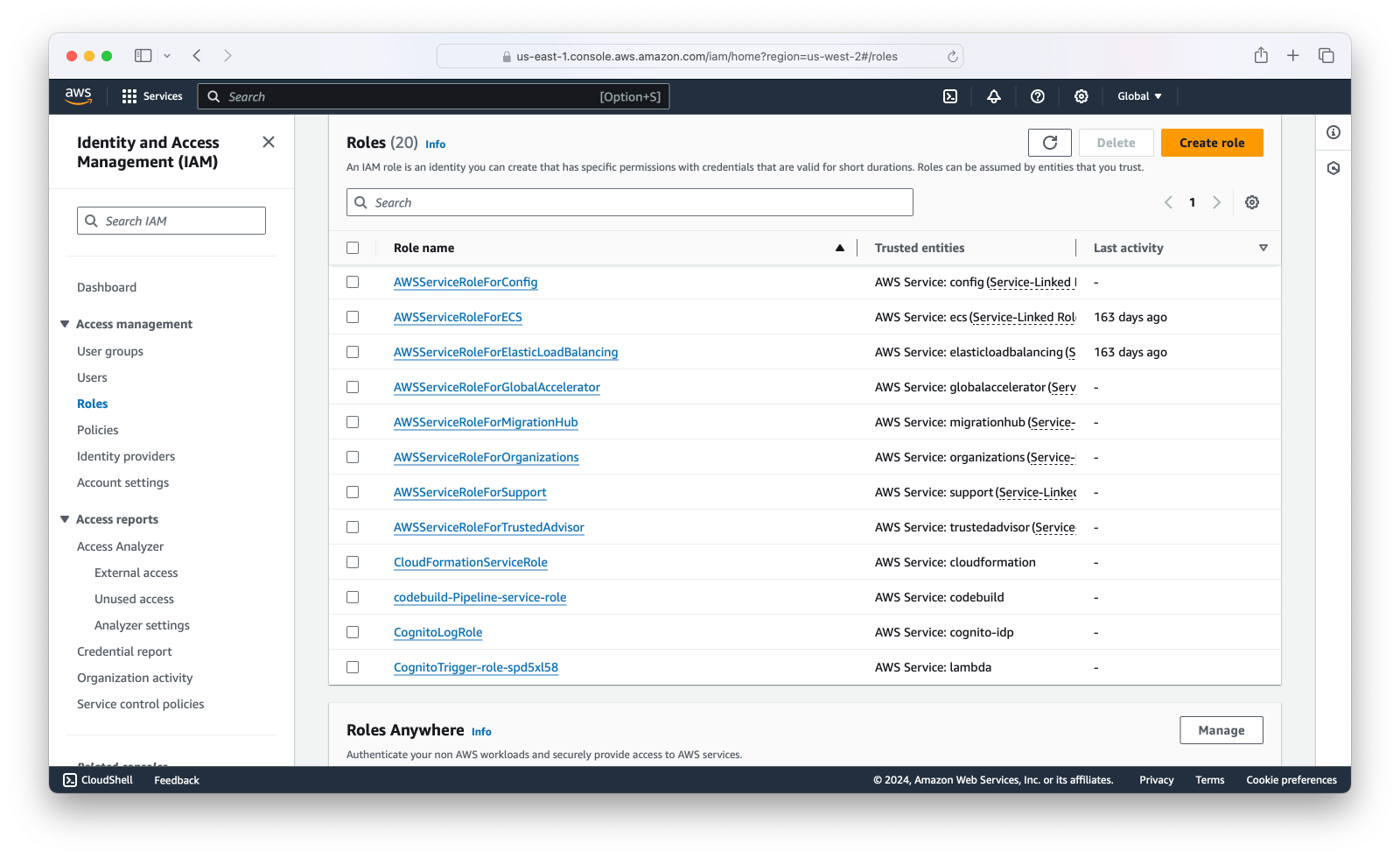1400x858 pixels.
Task: Open the codebuild-Pipeline-service-role link
Action: pos(479,597)
